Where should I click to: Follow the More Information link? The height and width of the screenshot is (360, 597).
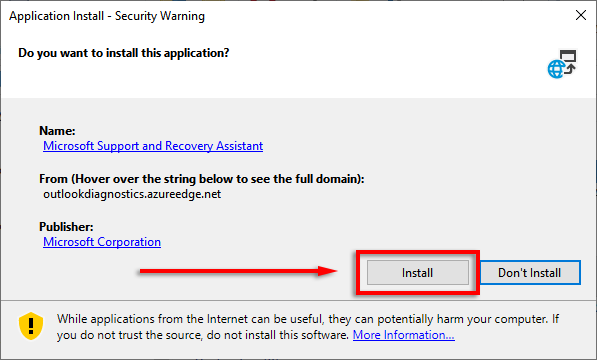tap(404, 335)
